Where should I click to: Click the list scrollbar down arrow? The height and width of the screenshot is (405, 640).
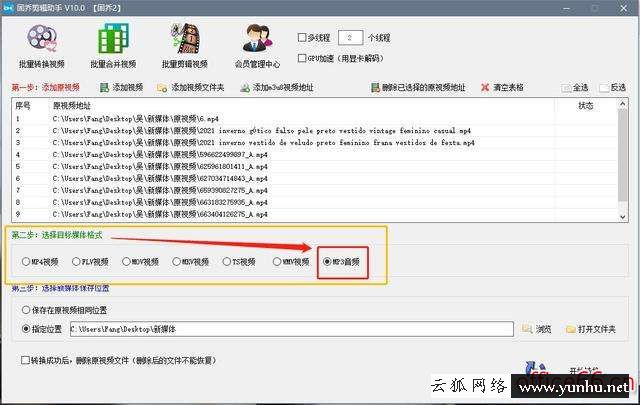point(623,217)
